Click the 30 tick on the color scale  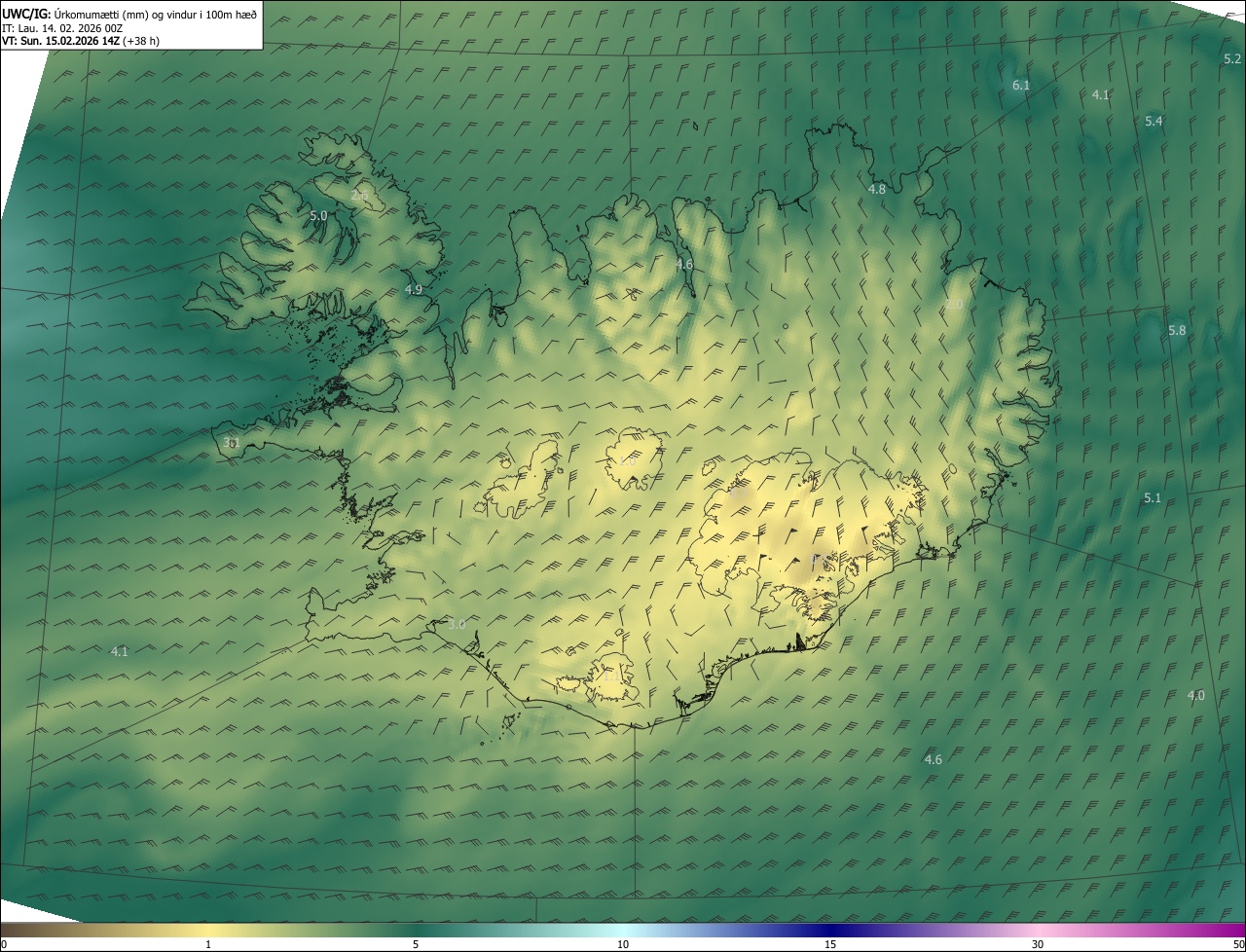click(1038, 944)
